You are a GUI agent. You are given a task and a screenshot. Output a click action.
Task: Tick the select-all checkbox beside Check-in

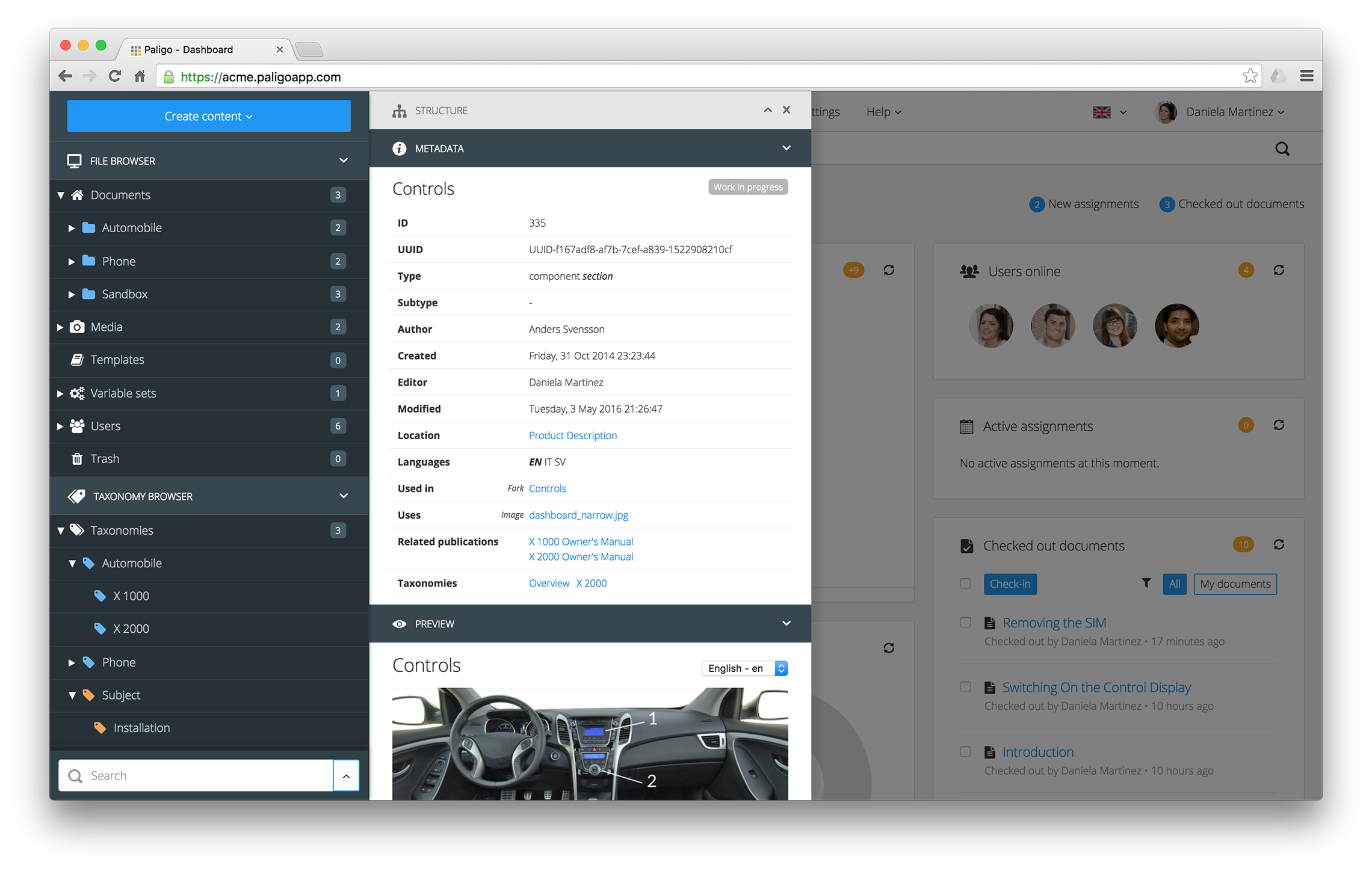coord(965,583)
